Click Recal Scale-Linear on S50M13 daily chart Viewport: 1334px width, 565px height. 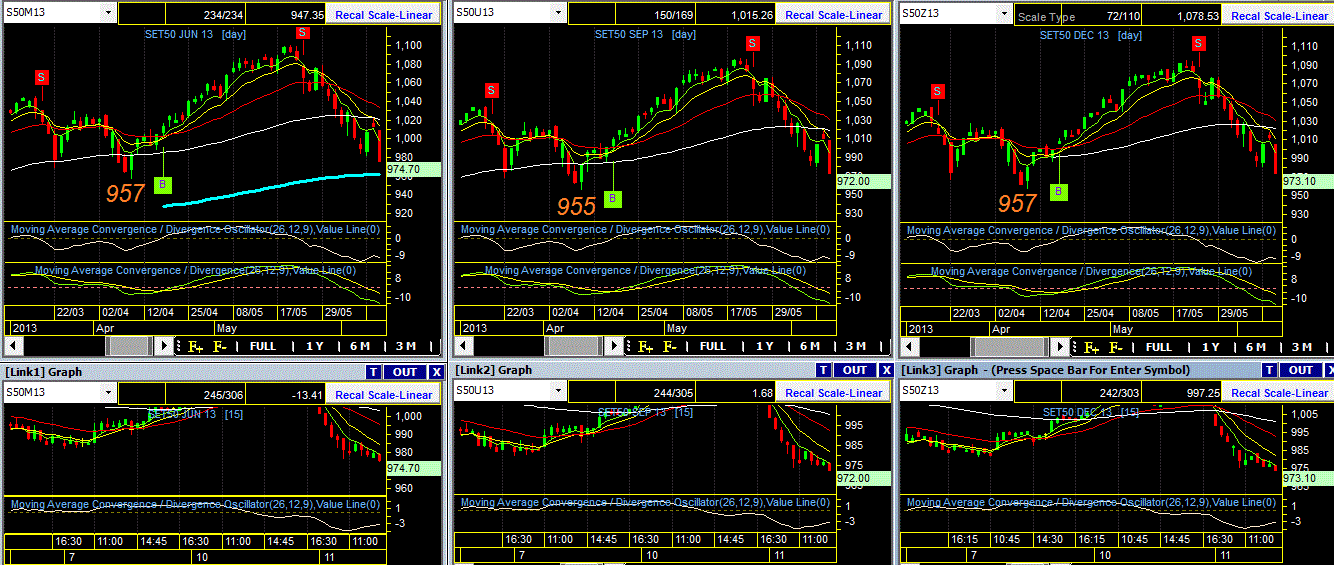pos(384,15)
